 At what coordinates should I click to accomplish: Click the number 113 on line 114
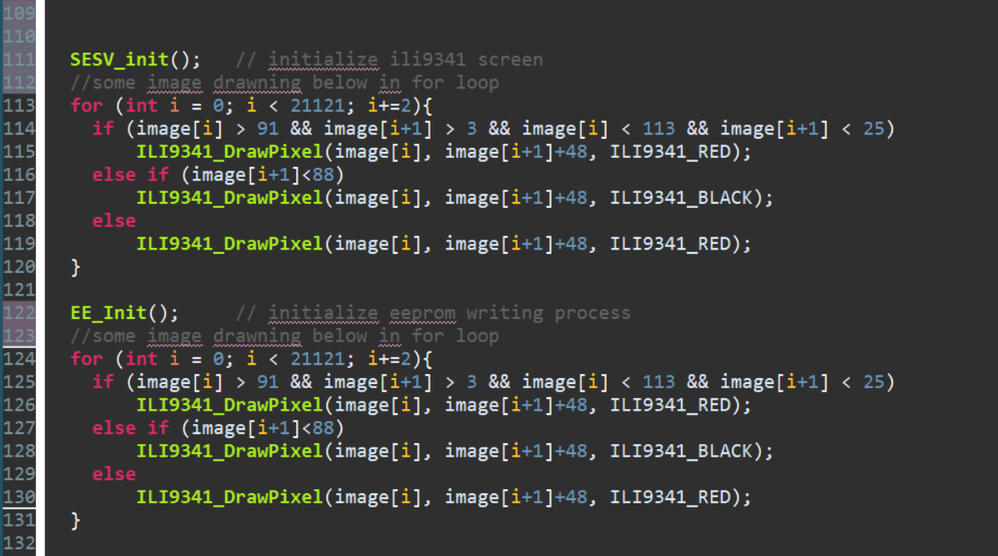pos(658,129)
